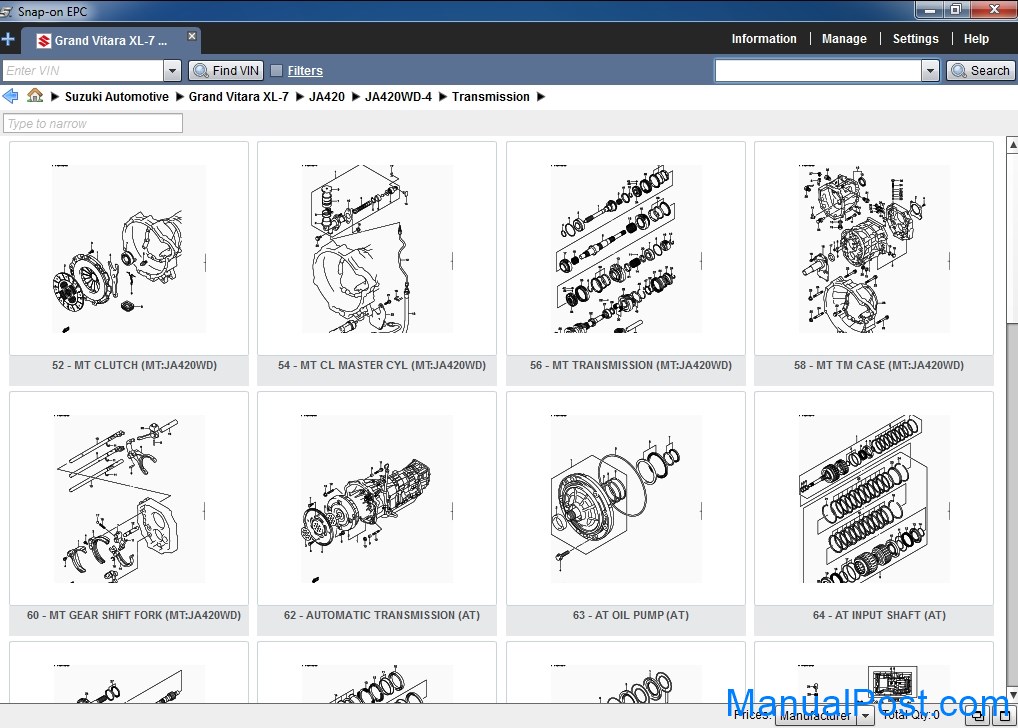Image resolution: width=1018 pixels, height=728 pixels.
Task: Open 56 - MT TRANSMISSION diagram
Action: [626, 249]
